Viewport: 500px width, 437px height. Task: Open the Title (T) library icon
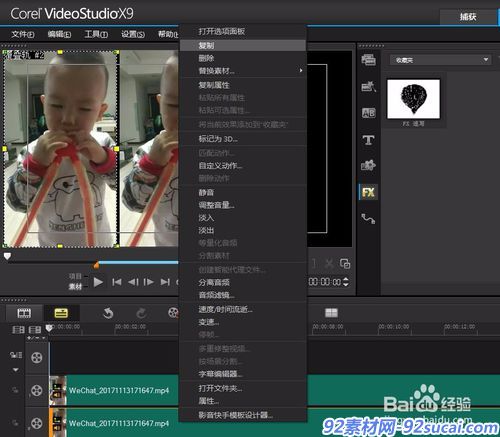click(x=368, y=140)
